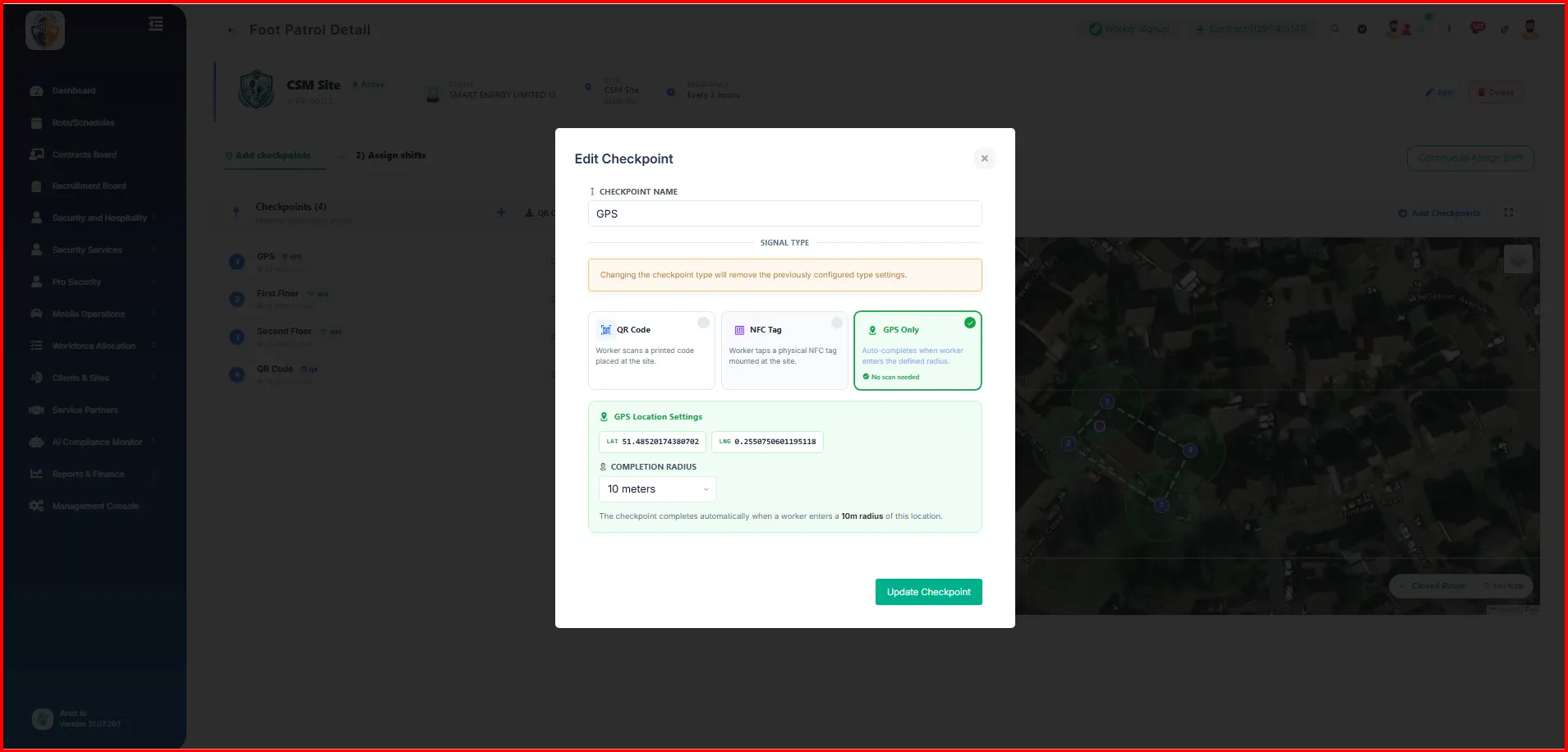The width and height of the screenshot is (1568, 752).
Task: Toggle the Closed Route indicator on map
Action: click(1432, 586)
